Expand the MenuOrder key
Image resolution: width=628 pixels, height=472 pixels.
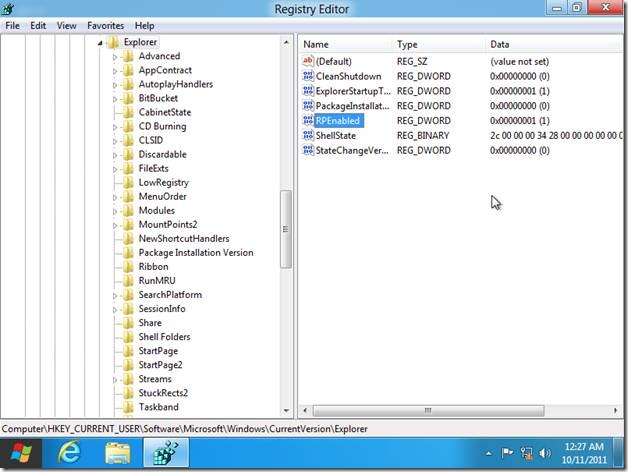(115, 198)
